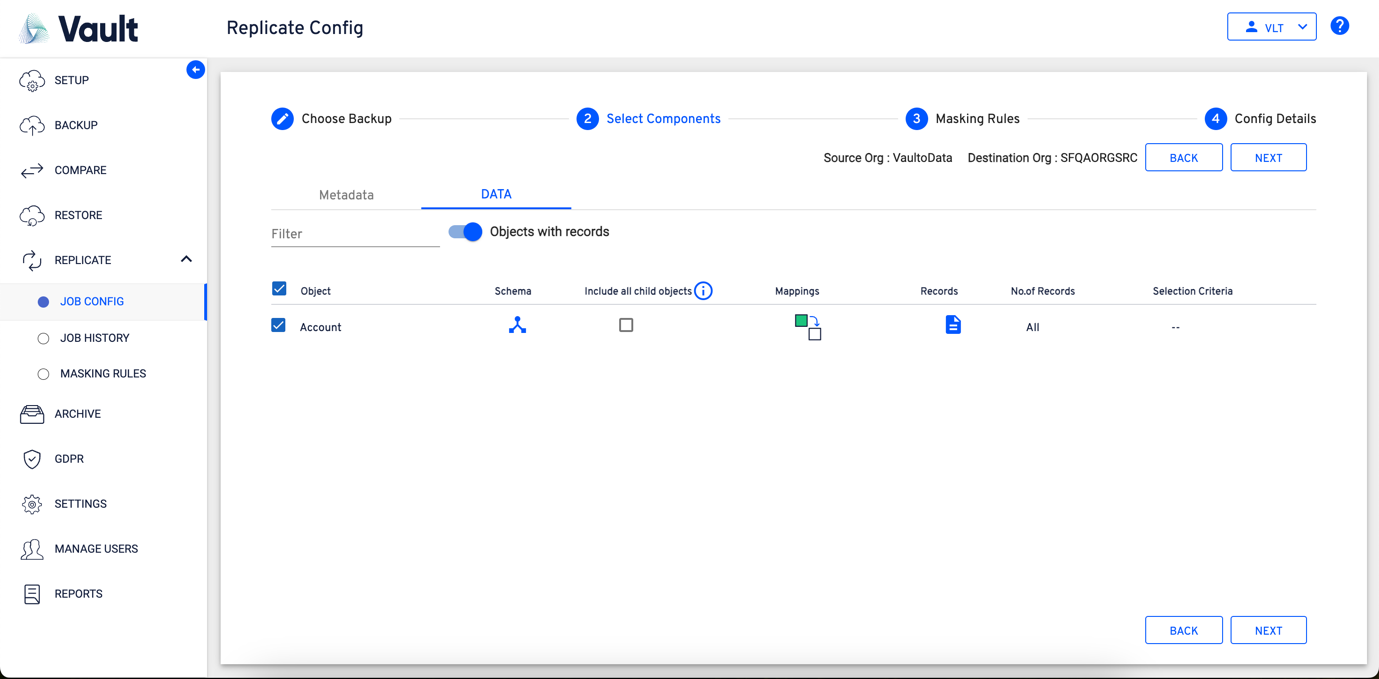Open the Schema icon for Account
This screenshot has height=679, width=1379.
(517, 326)
